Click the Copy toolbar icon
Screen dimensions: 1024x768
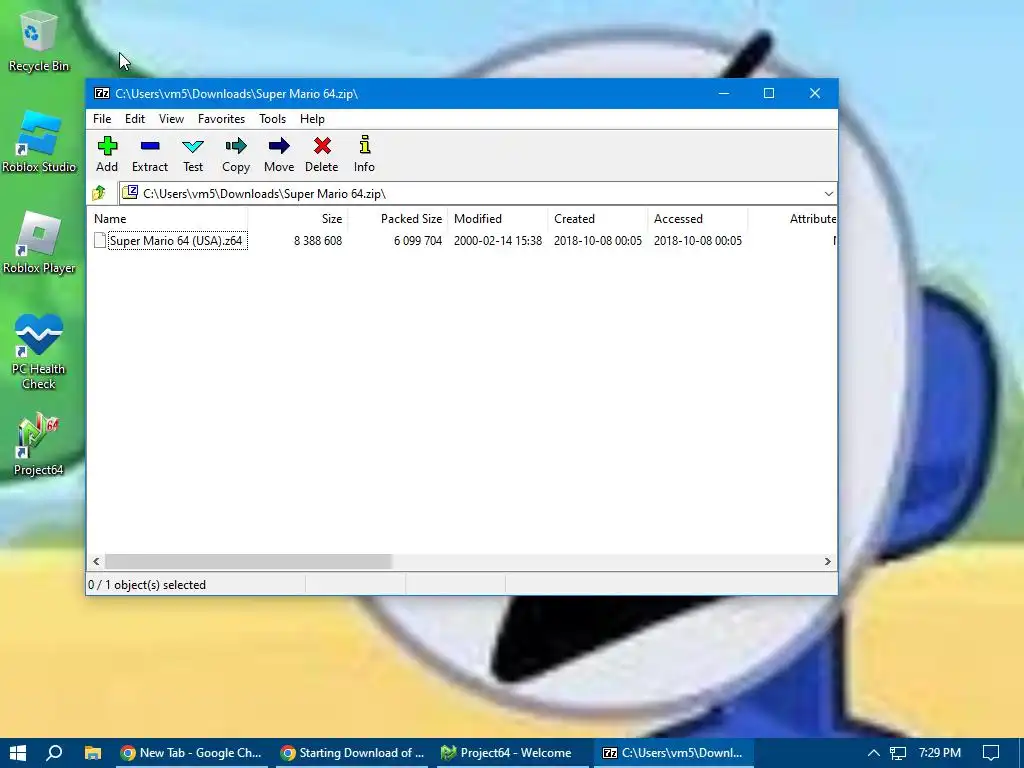pos(236,146)
